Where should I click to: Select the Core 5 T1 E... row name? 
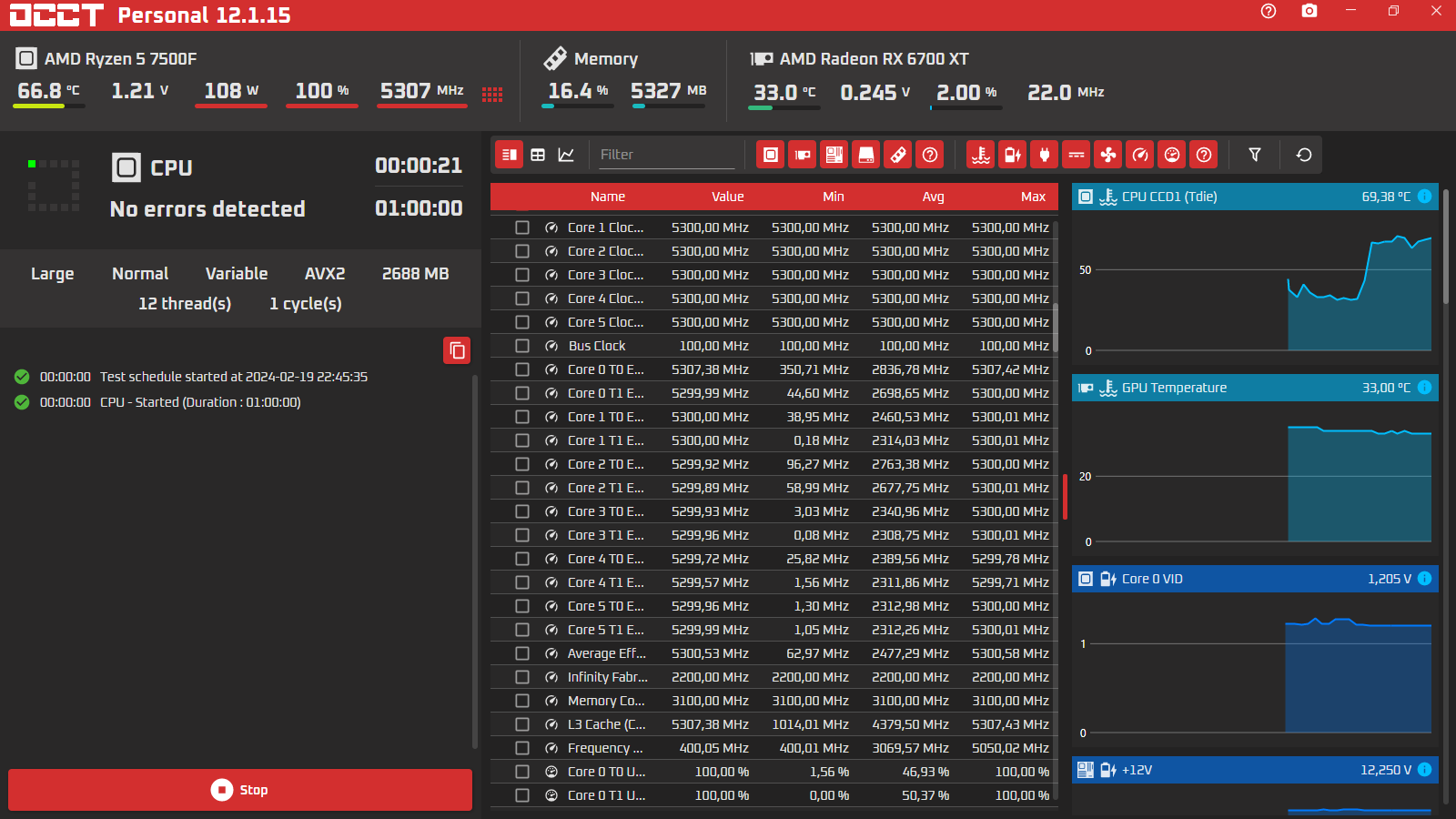click(x=605, y=630)
